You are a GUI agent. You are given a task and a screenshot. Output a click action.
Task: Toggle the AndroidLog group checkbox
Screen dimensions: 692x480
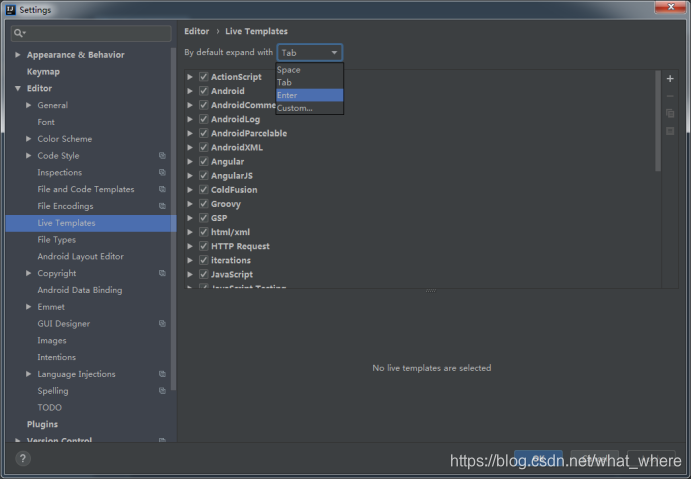click(x=203, y=119)
